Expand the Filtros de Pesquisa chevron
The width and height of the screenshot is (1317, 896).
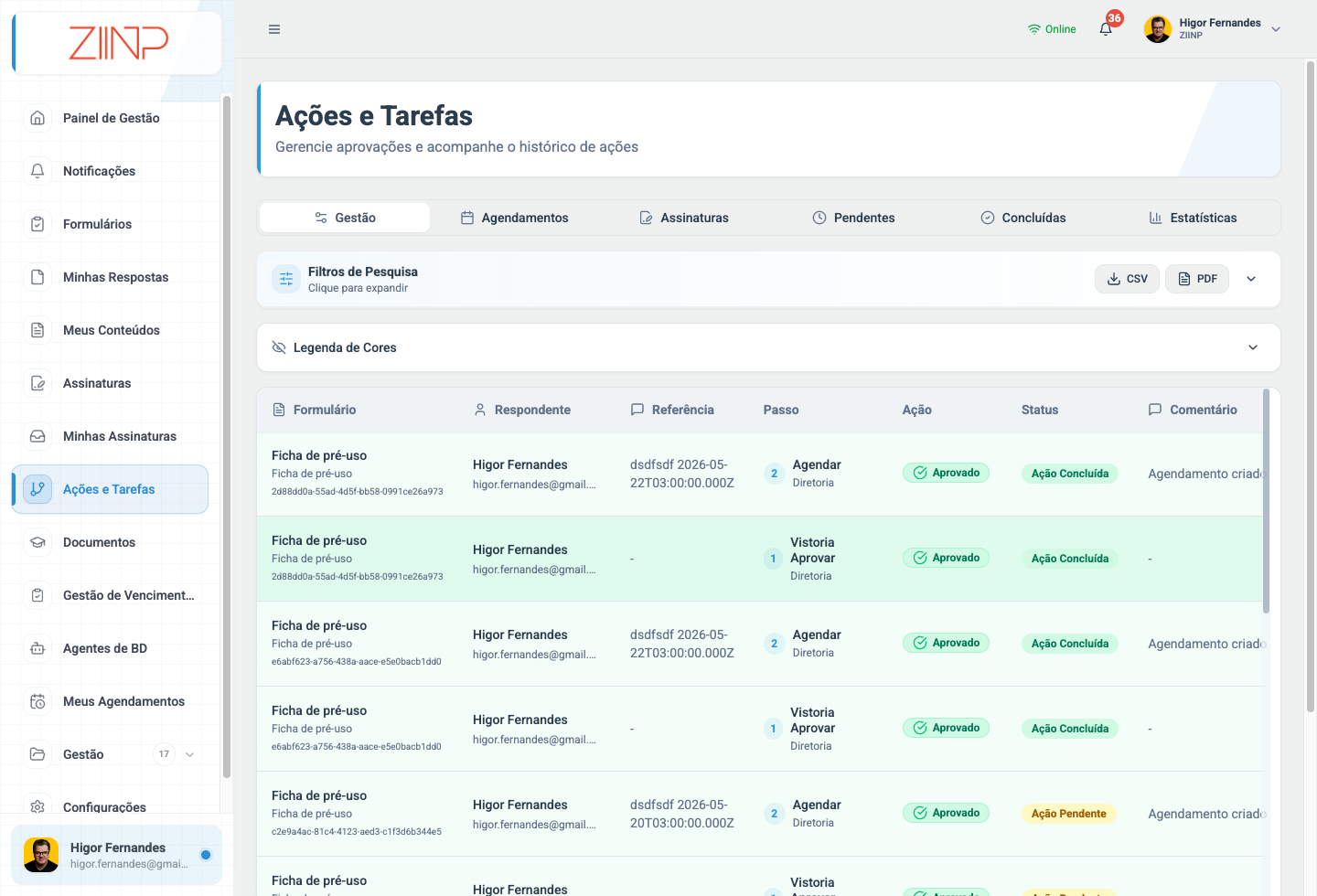click(1251, 279)
